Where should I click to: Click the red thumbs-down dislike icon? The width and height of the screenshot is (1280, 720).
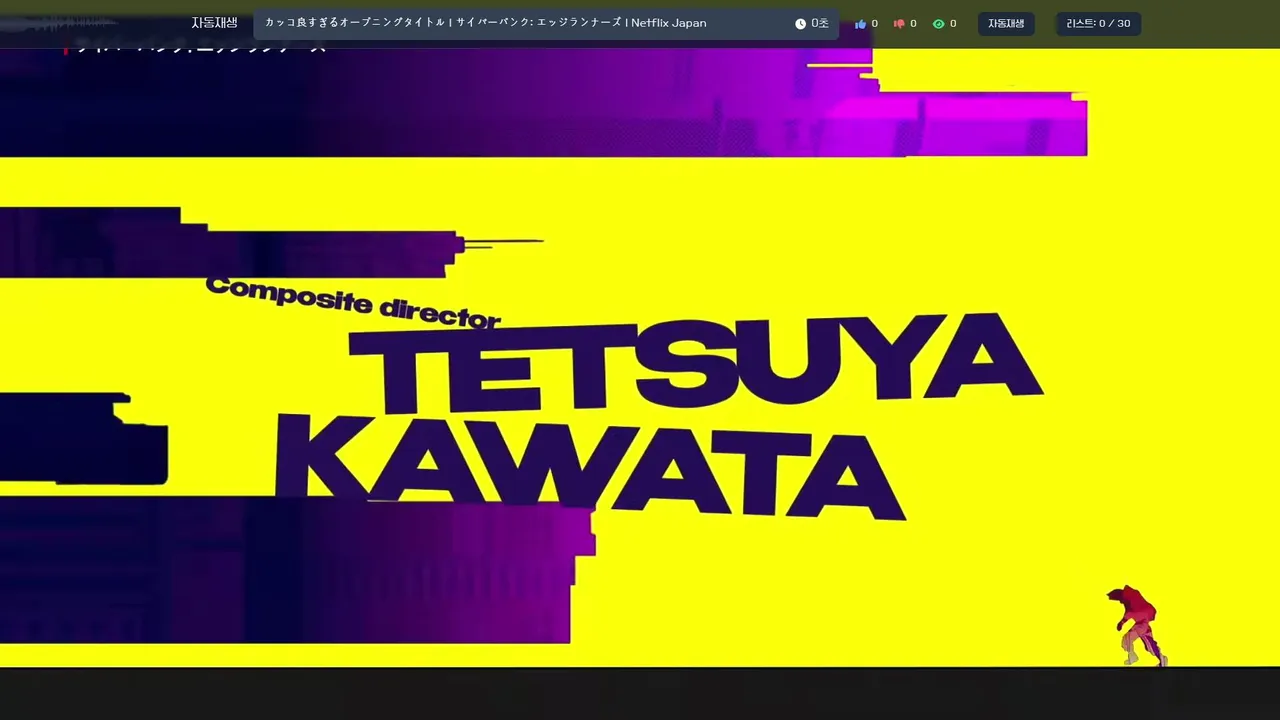(898, 24)
